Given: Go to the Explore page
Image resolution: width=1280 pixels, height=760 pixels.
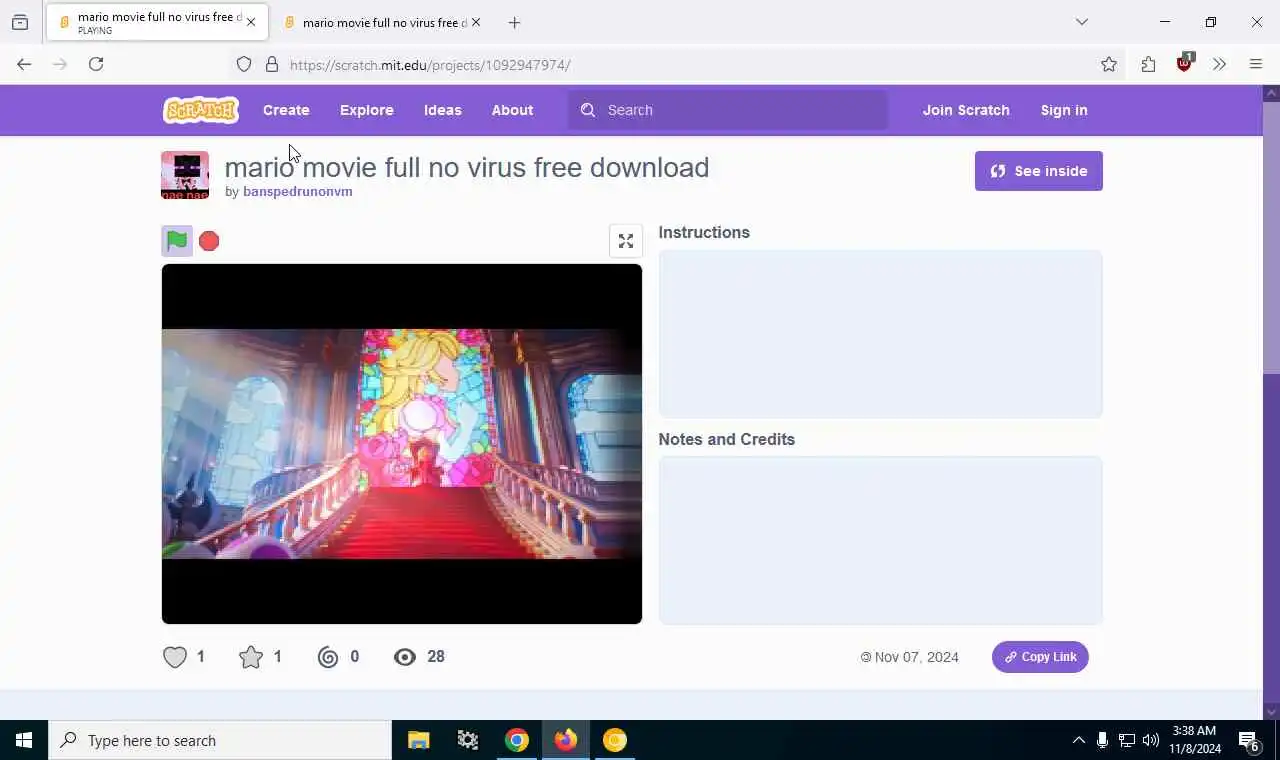Looking at the screenshot, I should click(367, 110).
